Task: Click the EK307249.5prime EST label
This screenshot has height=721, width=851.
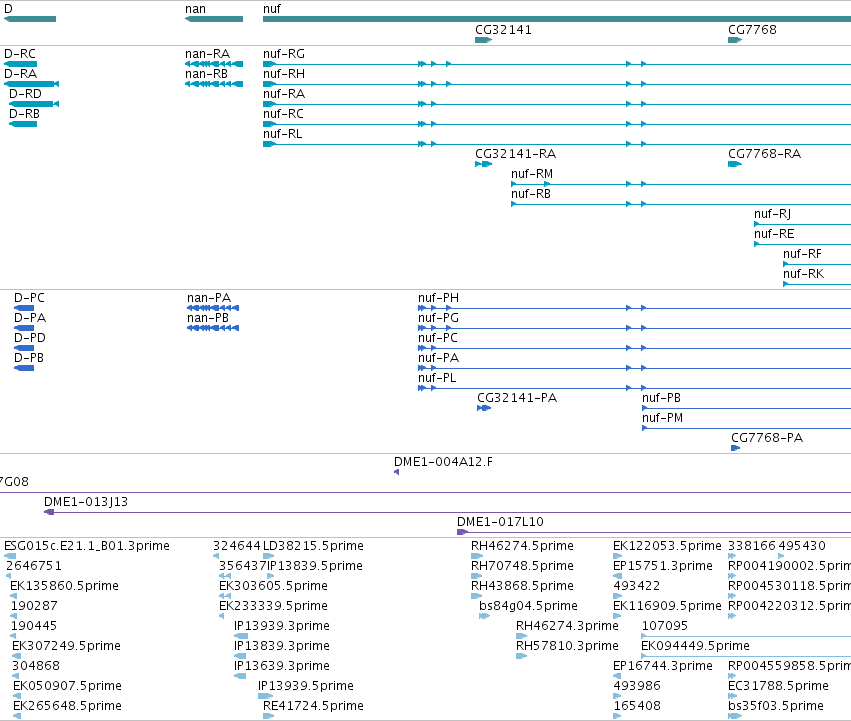Action: (66, 646)
